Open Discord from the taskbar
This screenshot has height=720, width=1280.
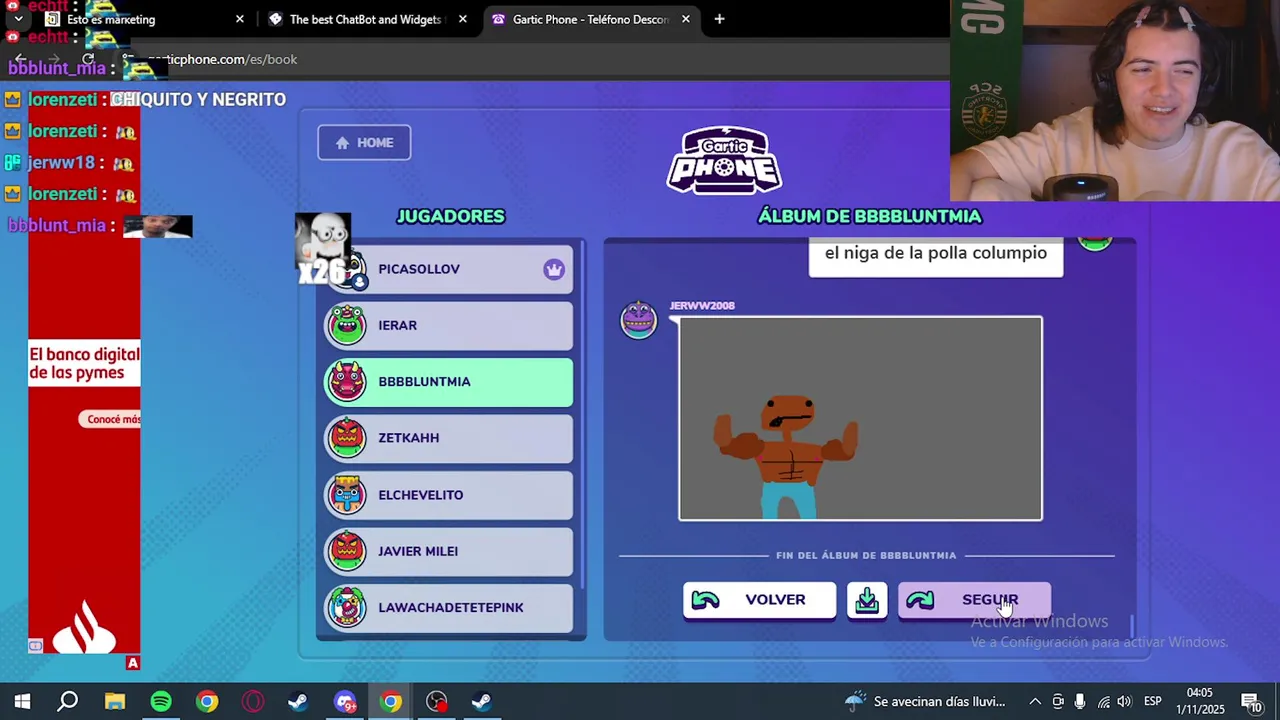[345, 701]
